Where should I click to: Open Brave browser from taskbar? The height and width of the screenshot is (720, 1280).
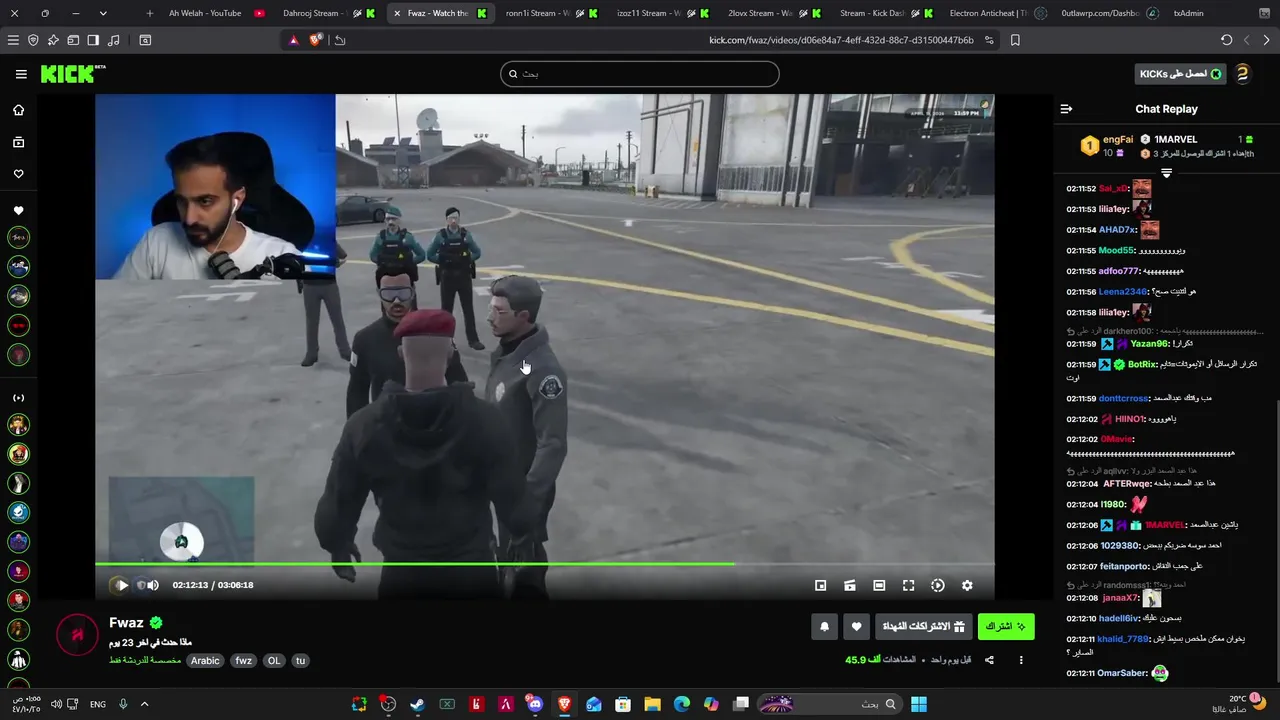coord(564,704)
